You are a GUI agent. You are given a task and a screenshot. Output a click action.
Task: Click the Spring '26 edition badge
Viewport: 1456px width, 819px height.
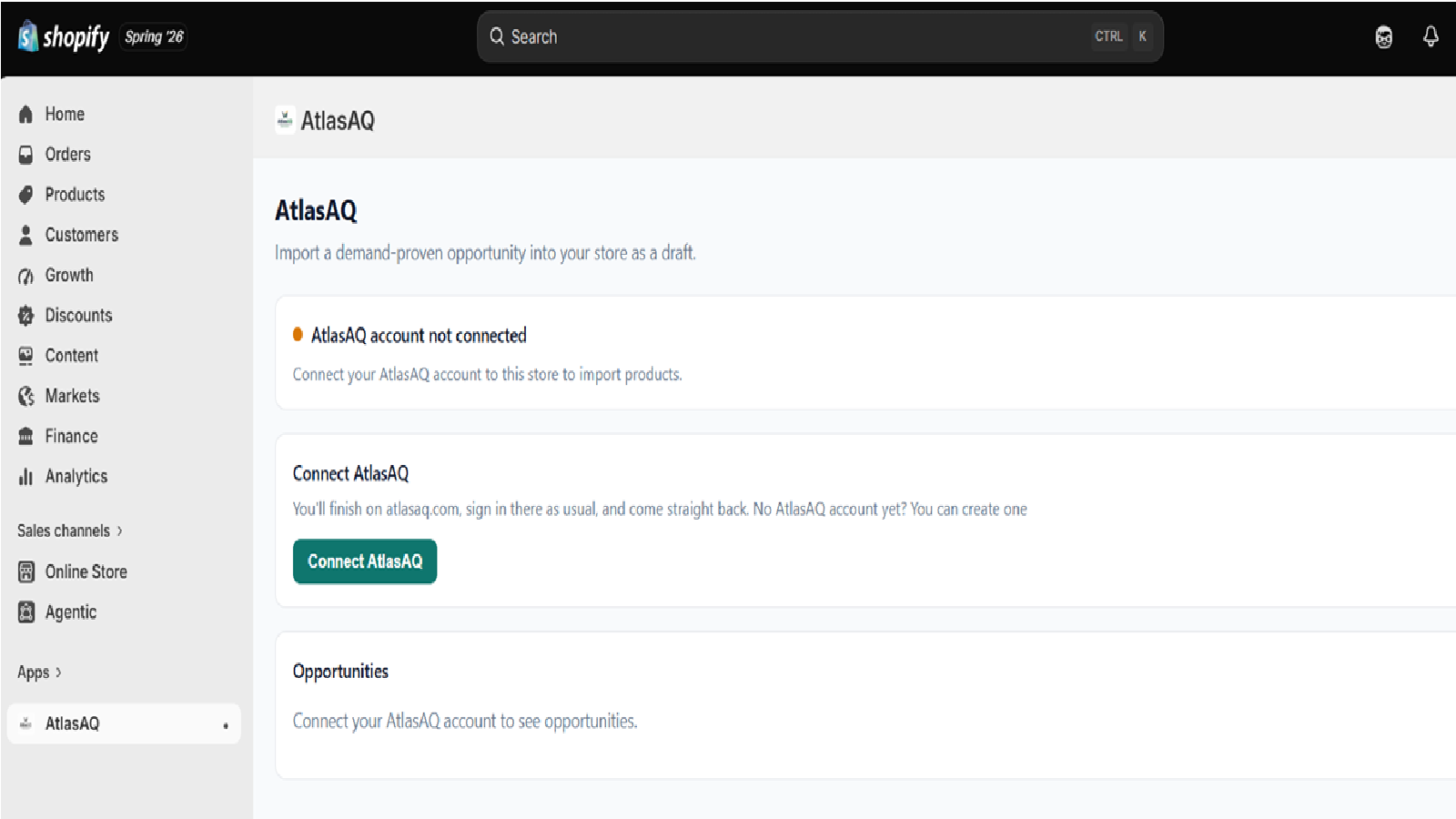[154, 36]
